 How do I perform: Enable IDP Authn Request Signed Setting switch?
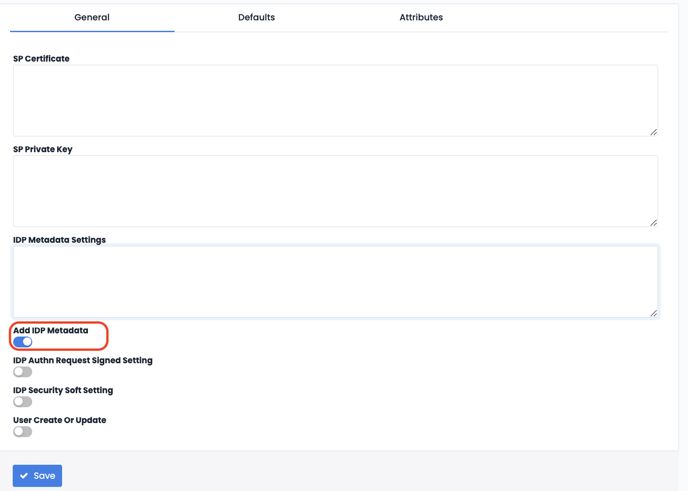point(23,372)
